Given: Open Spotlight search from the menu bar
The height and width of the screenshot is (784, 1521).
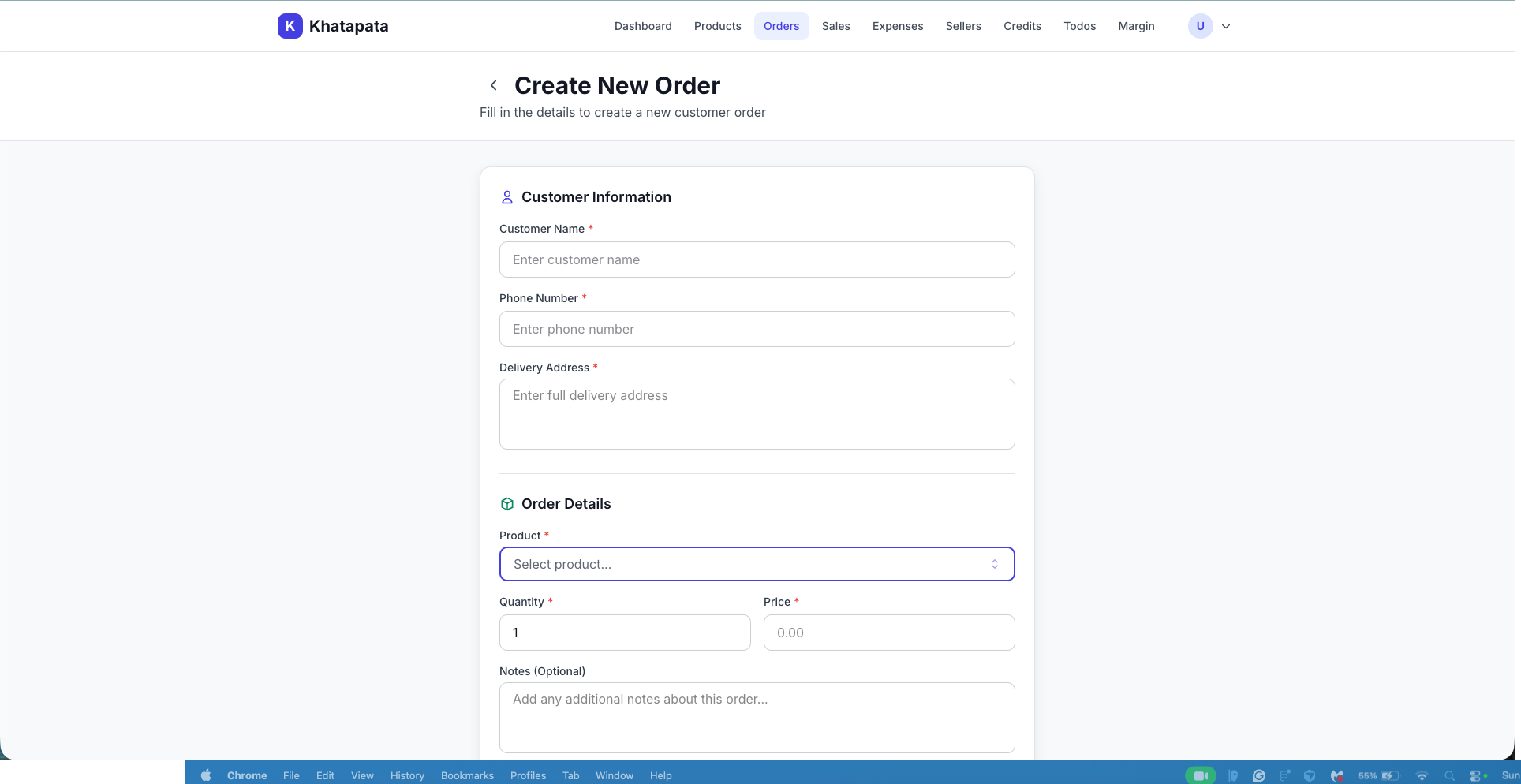Looking at the screenshot, I should tap(1450, 775).
